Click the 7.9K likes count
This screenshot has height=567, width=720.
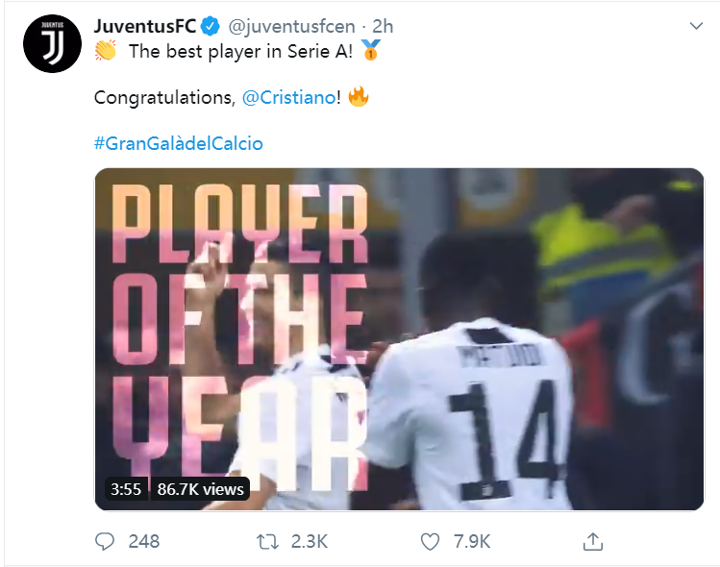(x=471, y=541)
